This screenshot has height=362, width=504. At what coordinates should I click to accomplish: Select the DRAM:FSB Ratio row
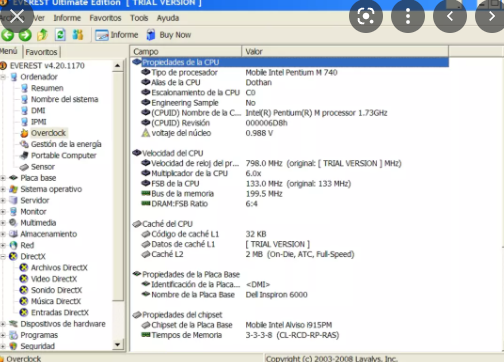290,204
